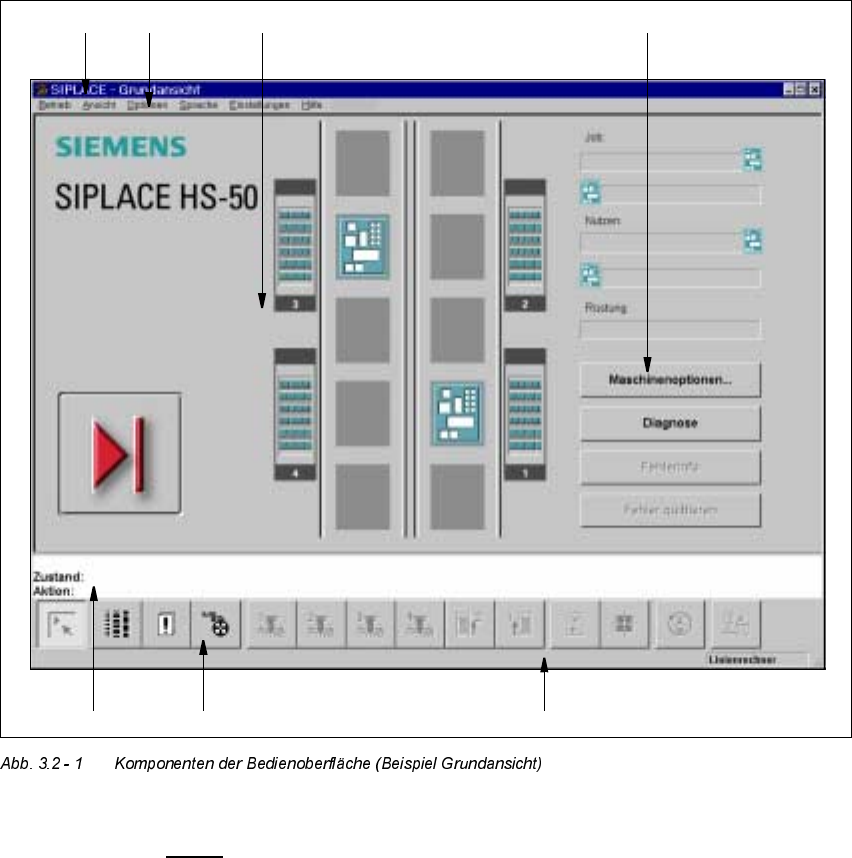Click the Nutzen input field
Screen dimensions: 852x858
[x=660, y=243]
